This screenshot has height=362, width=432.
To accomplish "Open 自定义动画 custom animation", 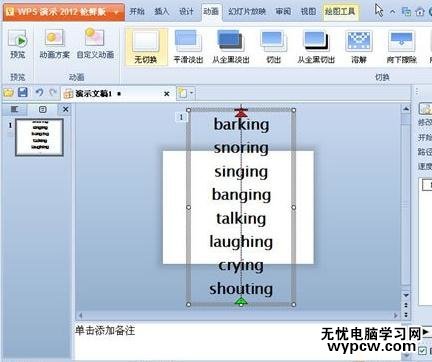I will click(95, 44).
